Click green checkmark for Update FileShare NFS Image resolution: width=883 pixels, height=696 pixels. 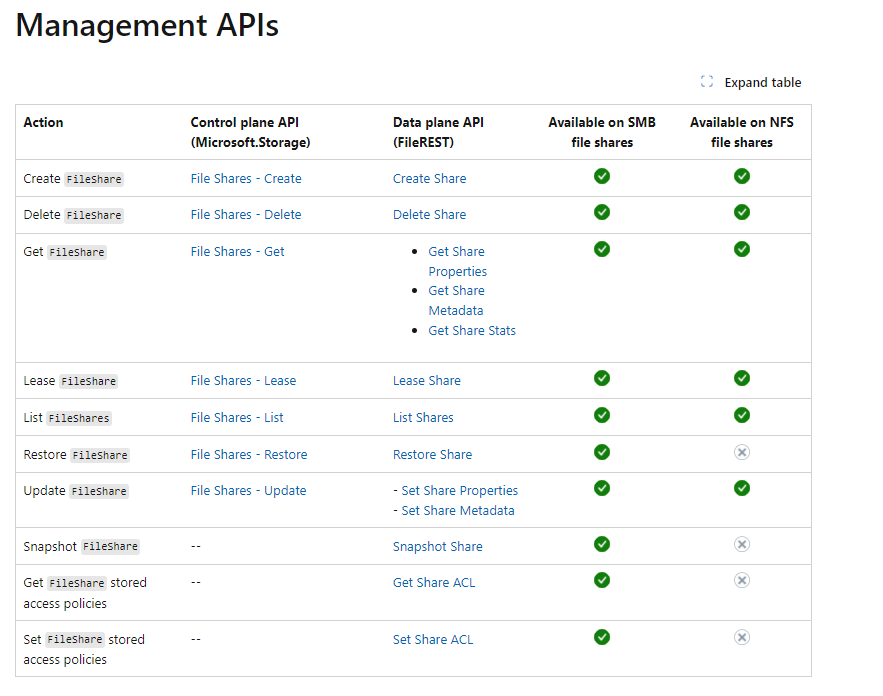pyautogui.click(x=742, y=488)
